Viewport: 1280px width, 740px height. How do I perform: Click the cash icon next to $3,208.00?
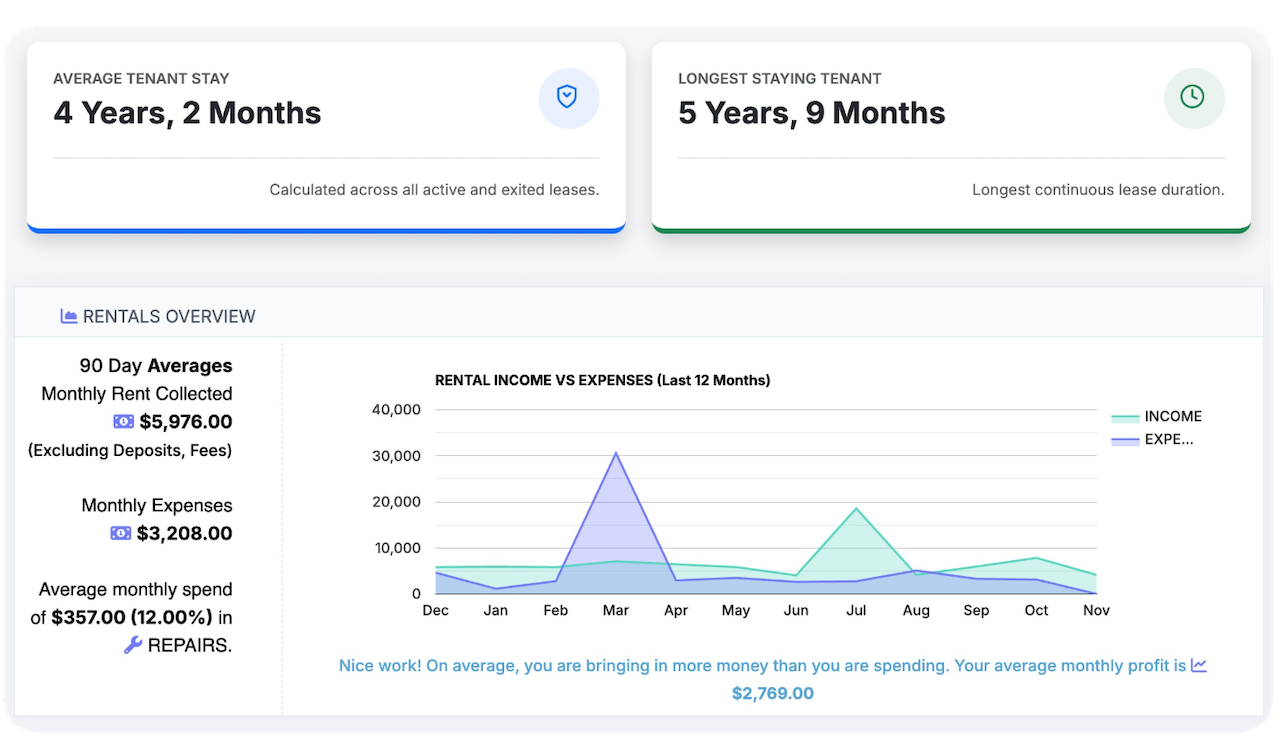tap(122, 532)
